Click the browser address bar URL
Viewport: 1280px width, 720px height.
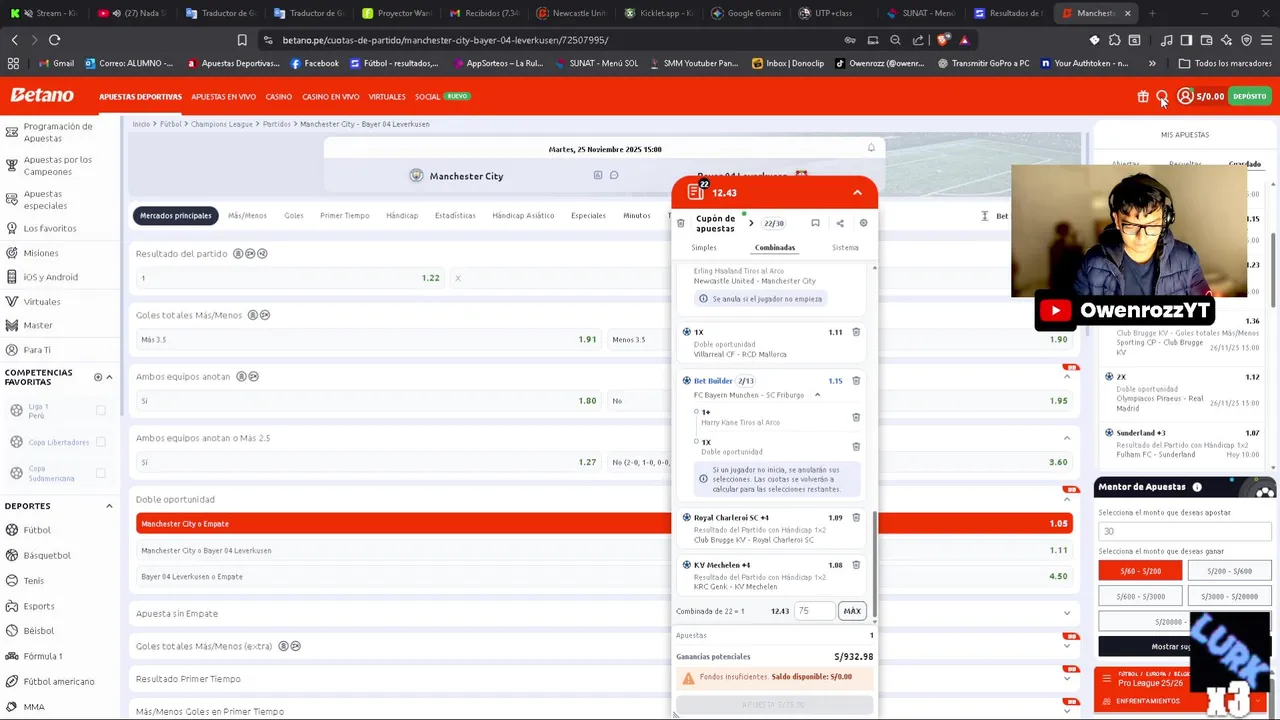445,40
